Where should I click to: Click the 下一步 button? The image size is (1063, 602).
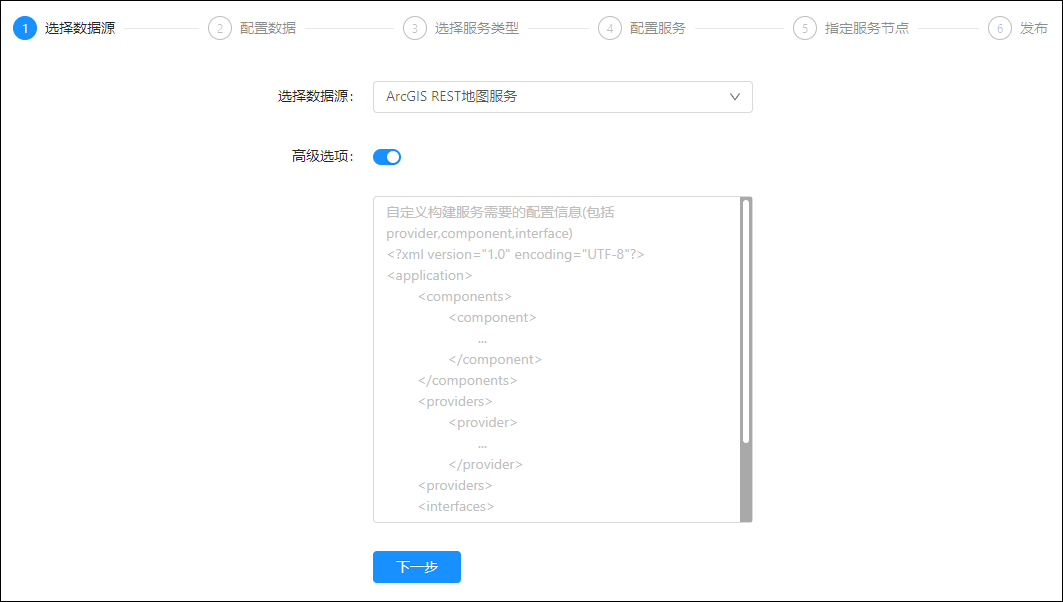pyautogui.click(x=416, y=567)
